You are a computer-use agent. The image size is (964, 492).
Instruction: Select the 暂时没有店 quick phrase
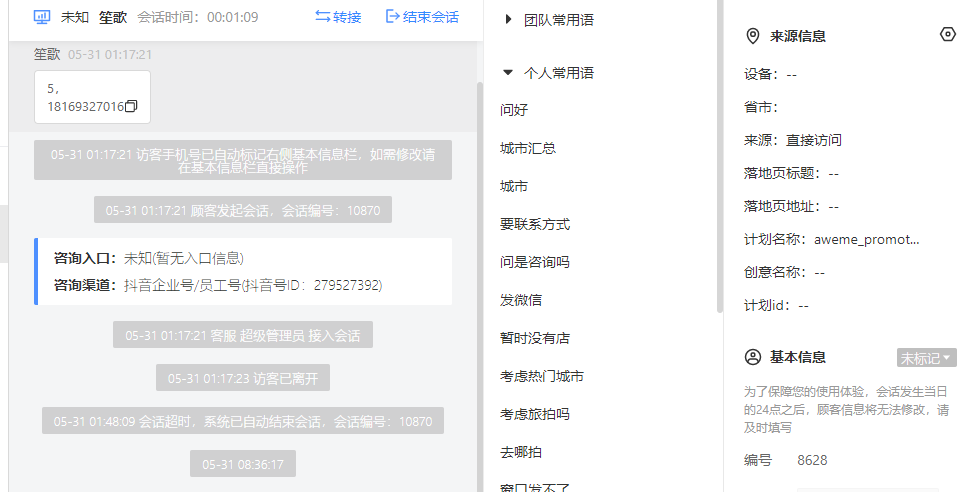pos(535,338)
